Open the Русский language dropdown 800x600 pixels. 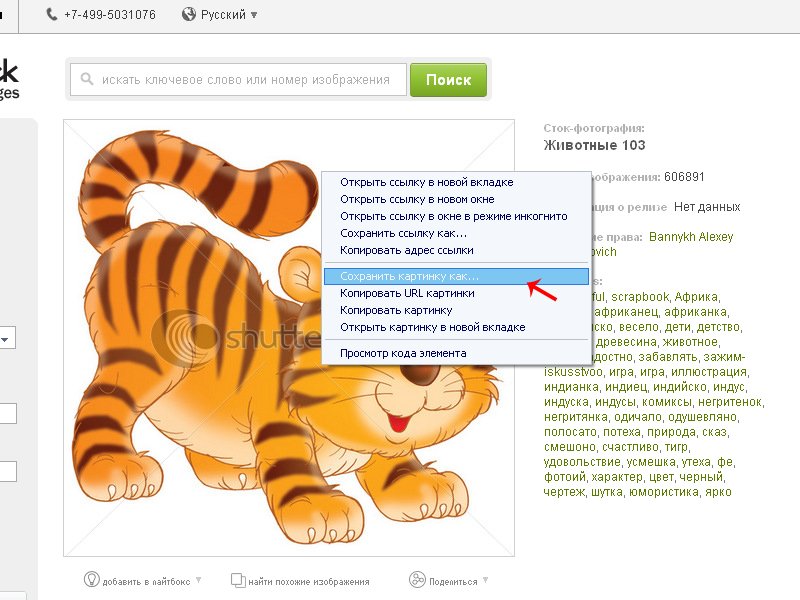[229, 15]
